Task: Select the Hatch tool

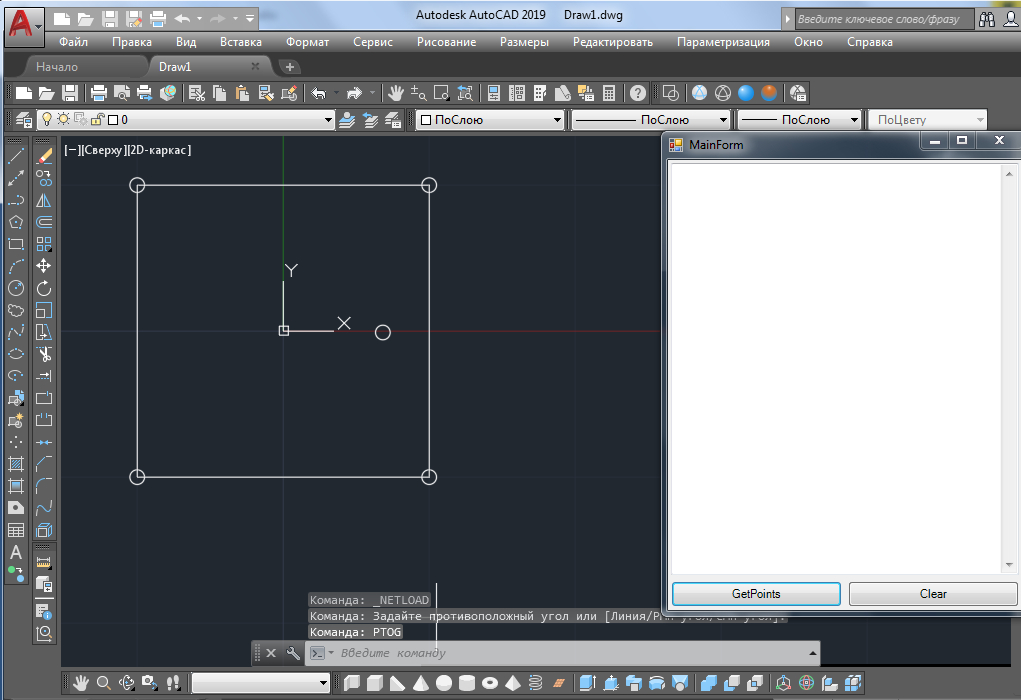Action: coord(16,464)
